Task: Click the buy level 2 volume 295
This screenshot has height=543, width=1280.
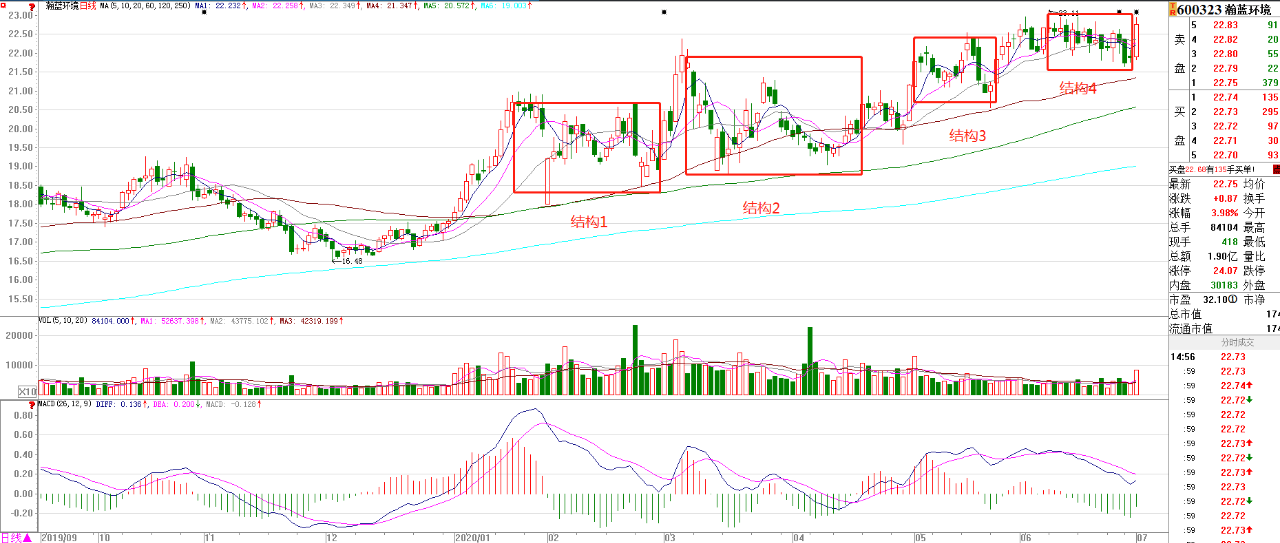Action: click(x=1270, y=112)
